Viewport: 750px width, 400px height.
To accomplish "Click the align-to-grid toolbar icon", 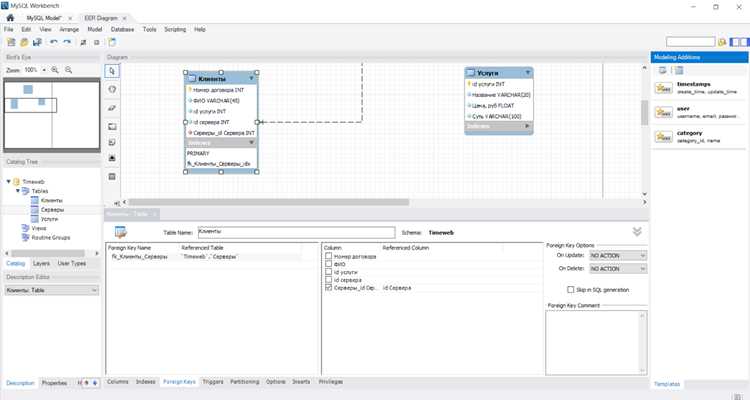I will pos(97,42).
